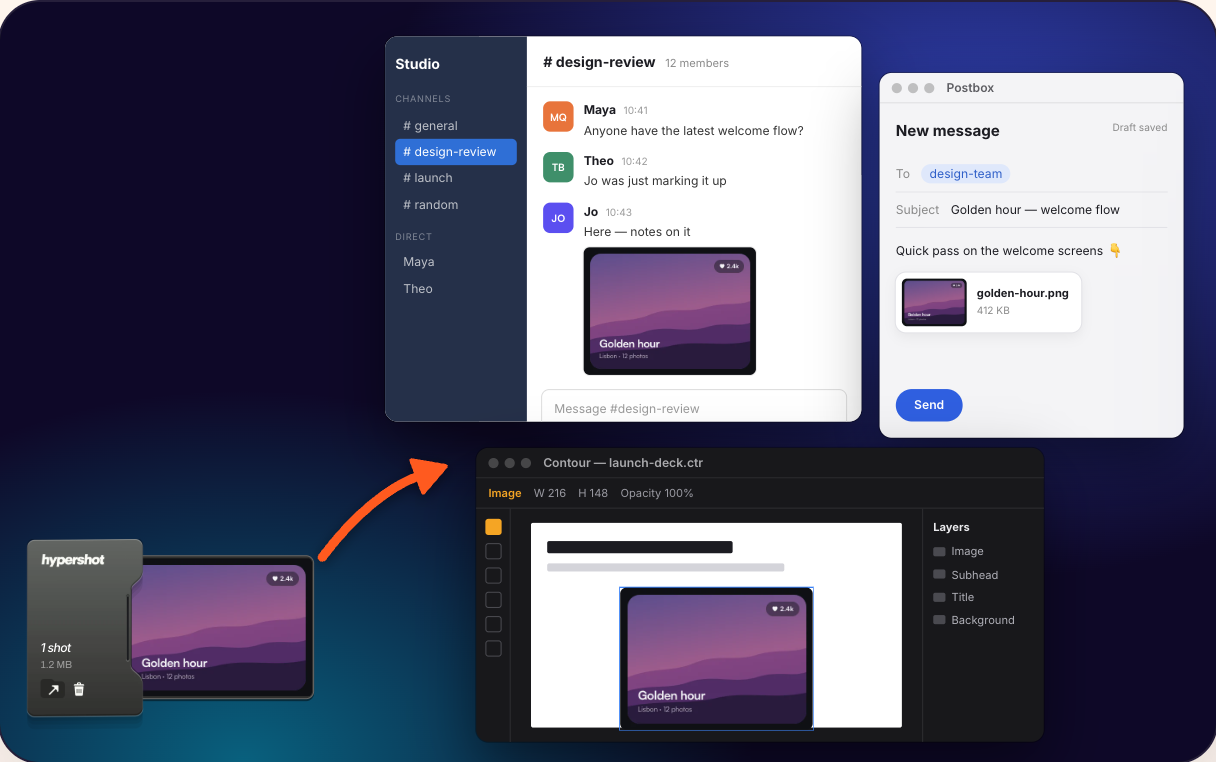Select the orange active tool in Contour

pos(493,527)
